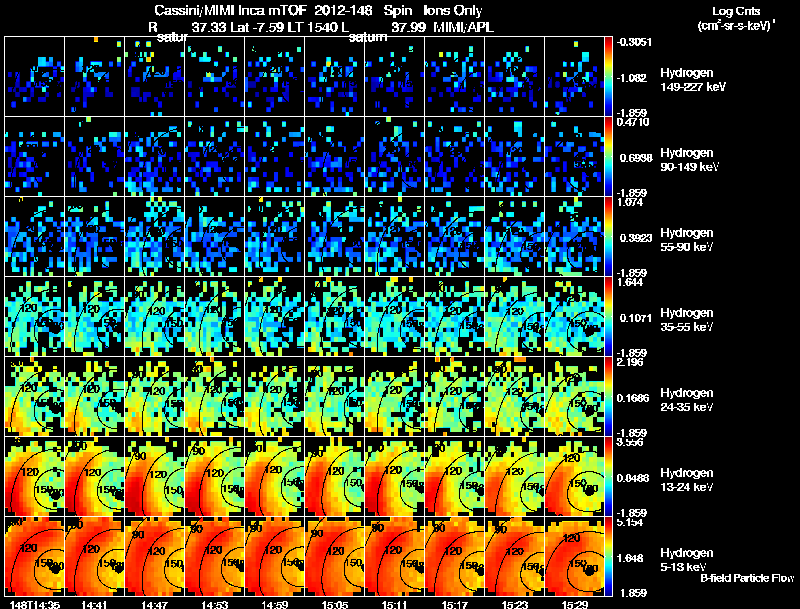Click the color bar for 149-227 keV row
This screenshot has width=800, height=609.
608,77
